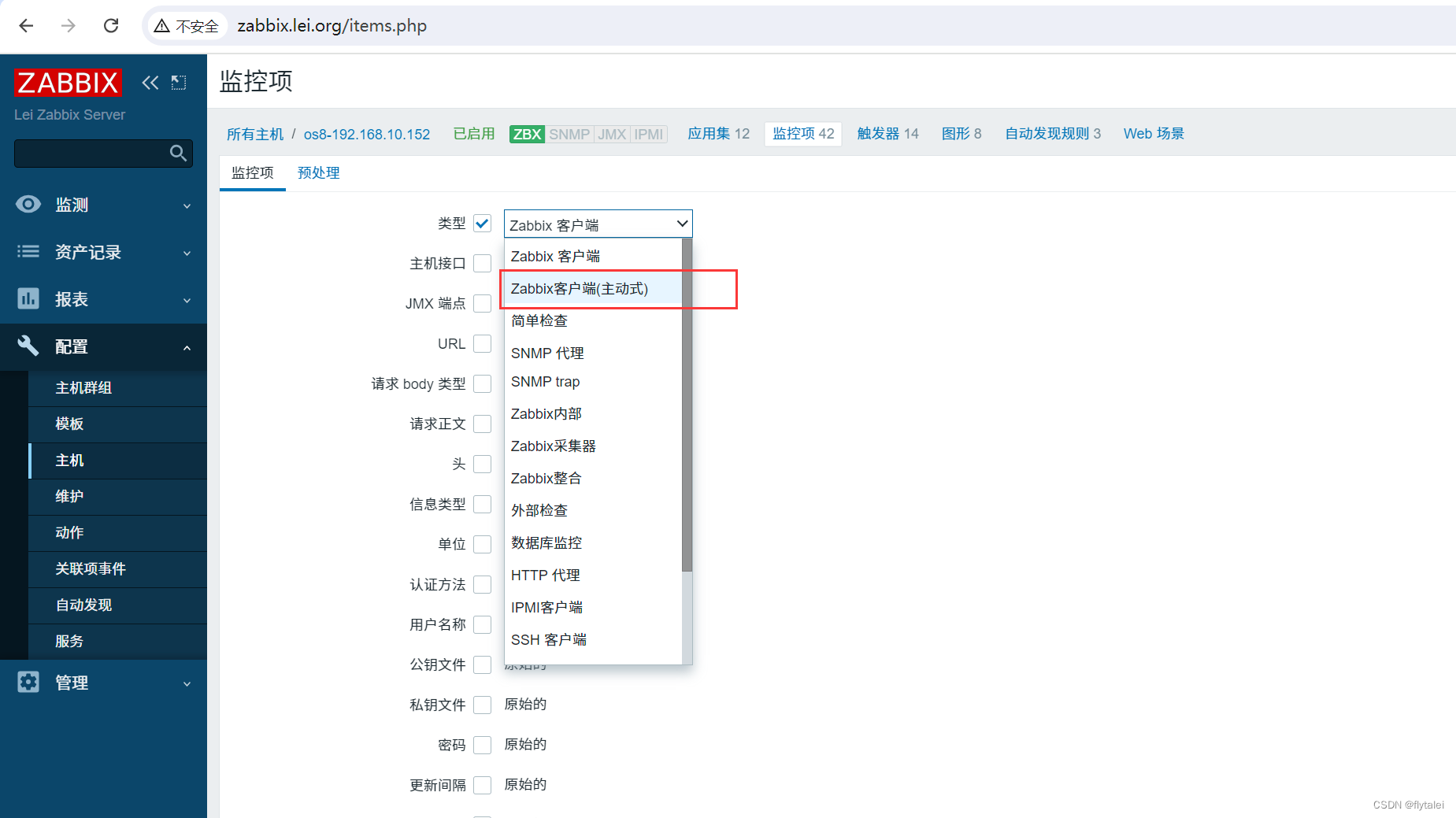This screenshot has width=1456, height=818.
Task: Select Zabbix客户端(主动式) from dropdown list
Action: pyautogui.click(x=593, y=289)
